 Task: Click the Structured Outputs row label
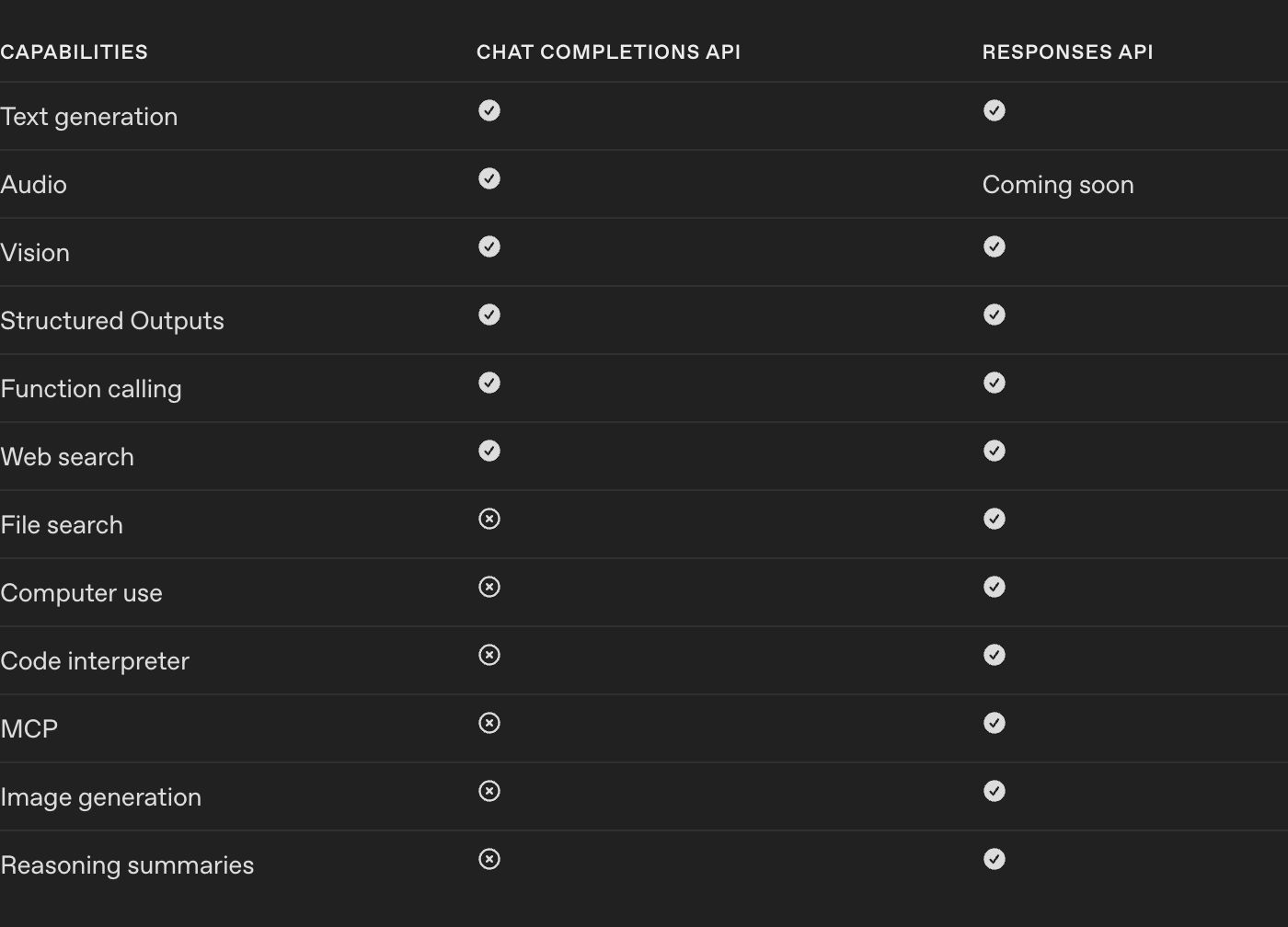click(x=112, y=321)
